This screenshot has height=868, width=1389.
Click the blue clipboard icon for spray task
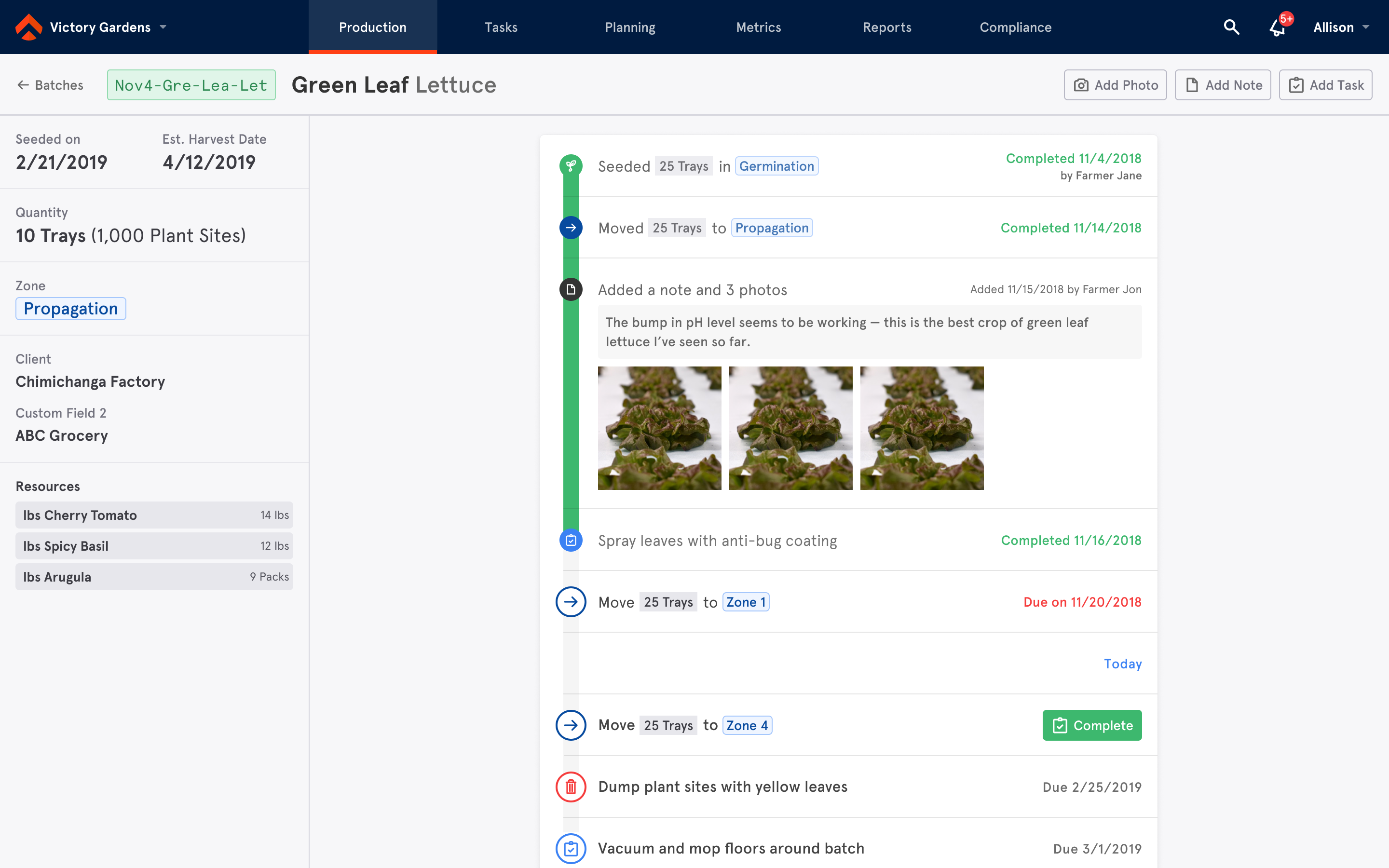click(x=571, y=540)
